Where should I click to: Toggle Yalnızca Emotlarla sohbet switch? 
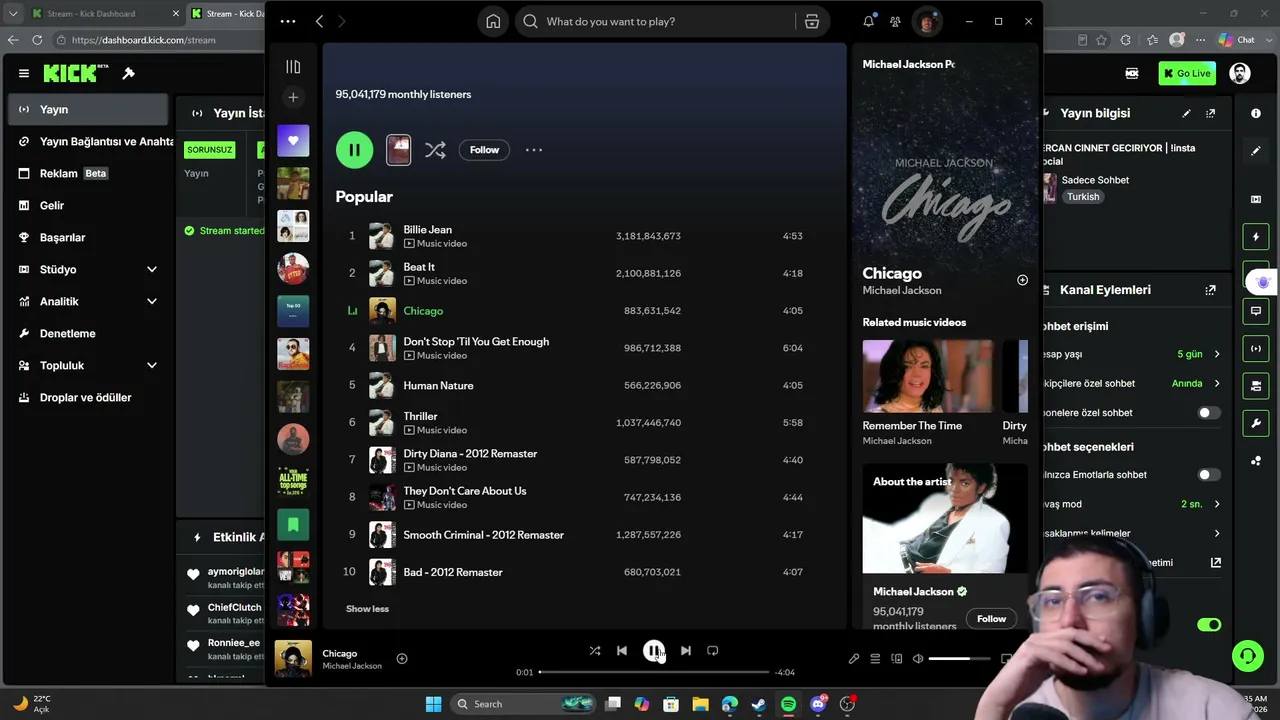coord(1209,475)
